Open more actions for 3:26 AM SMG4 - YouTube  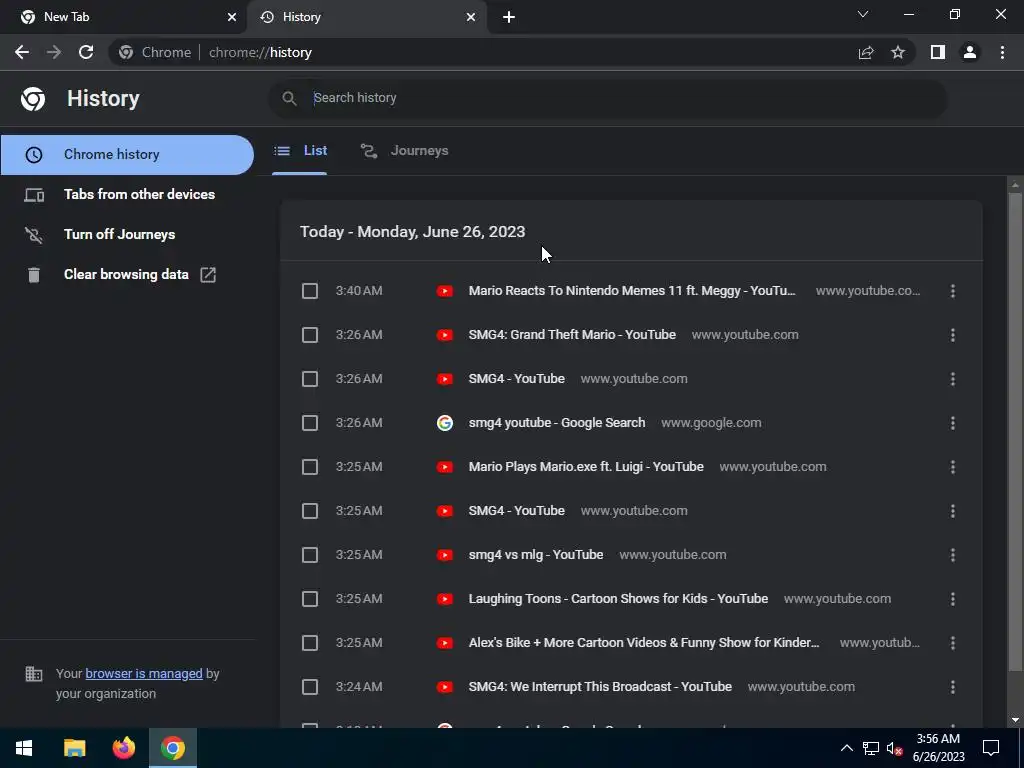(x=953, y=379)
